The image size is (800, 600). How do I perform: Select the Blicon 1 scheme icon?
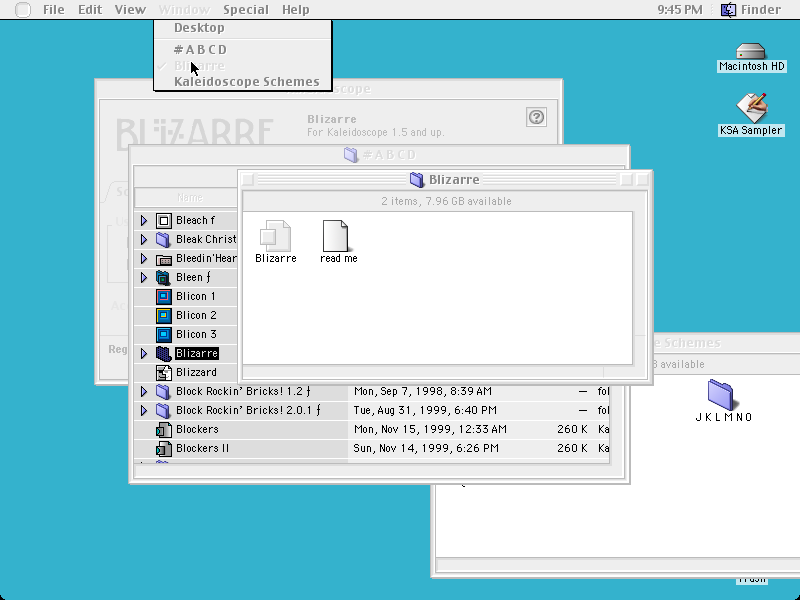coord(163,296)
